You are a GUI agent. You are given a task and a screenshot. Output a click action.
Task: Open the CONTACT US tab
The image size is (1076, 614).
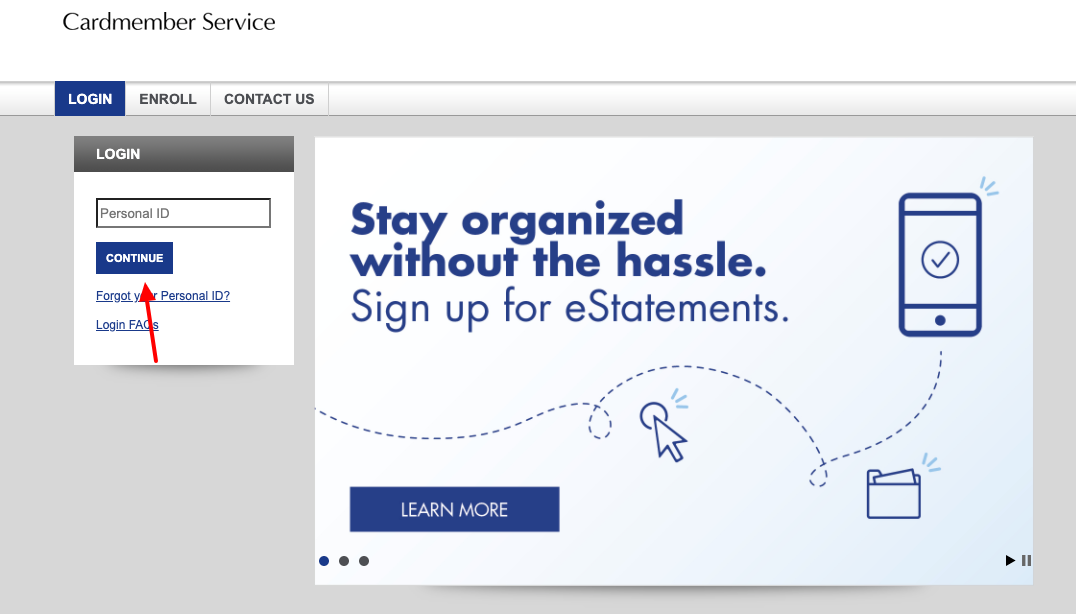point(269,99)
